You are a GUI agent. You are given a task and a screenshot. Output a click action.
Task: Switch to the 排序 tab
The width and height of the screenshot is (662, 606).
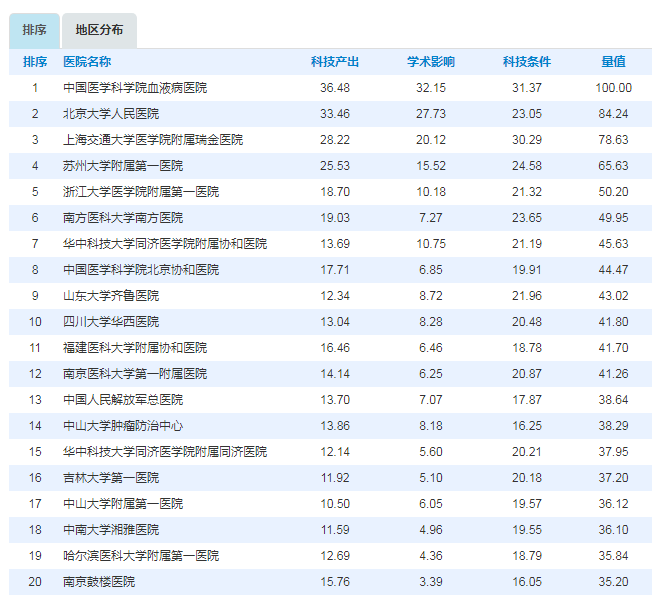click(34, 30)
